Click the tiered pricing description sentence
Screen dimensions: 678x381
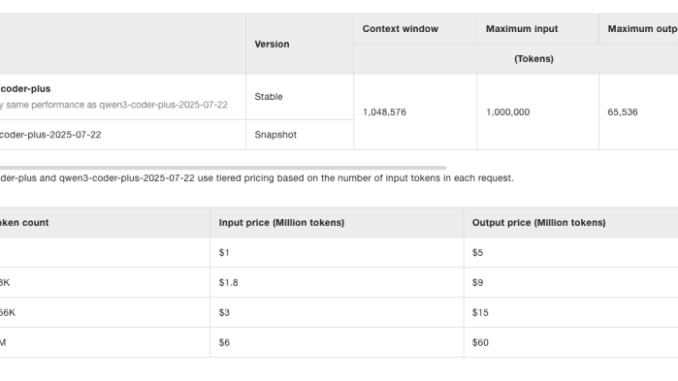(x=257, y=178)
